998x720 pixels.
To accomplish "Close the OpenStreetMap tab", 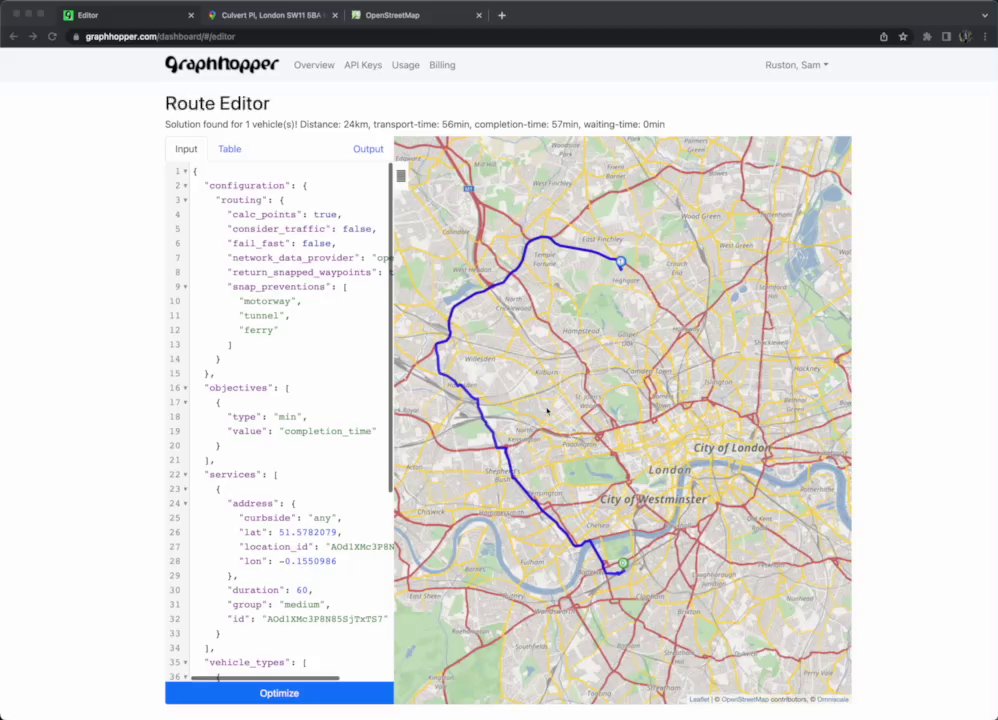I will [x=479, y=15].
